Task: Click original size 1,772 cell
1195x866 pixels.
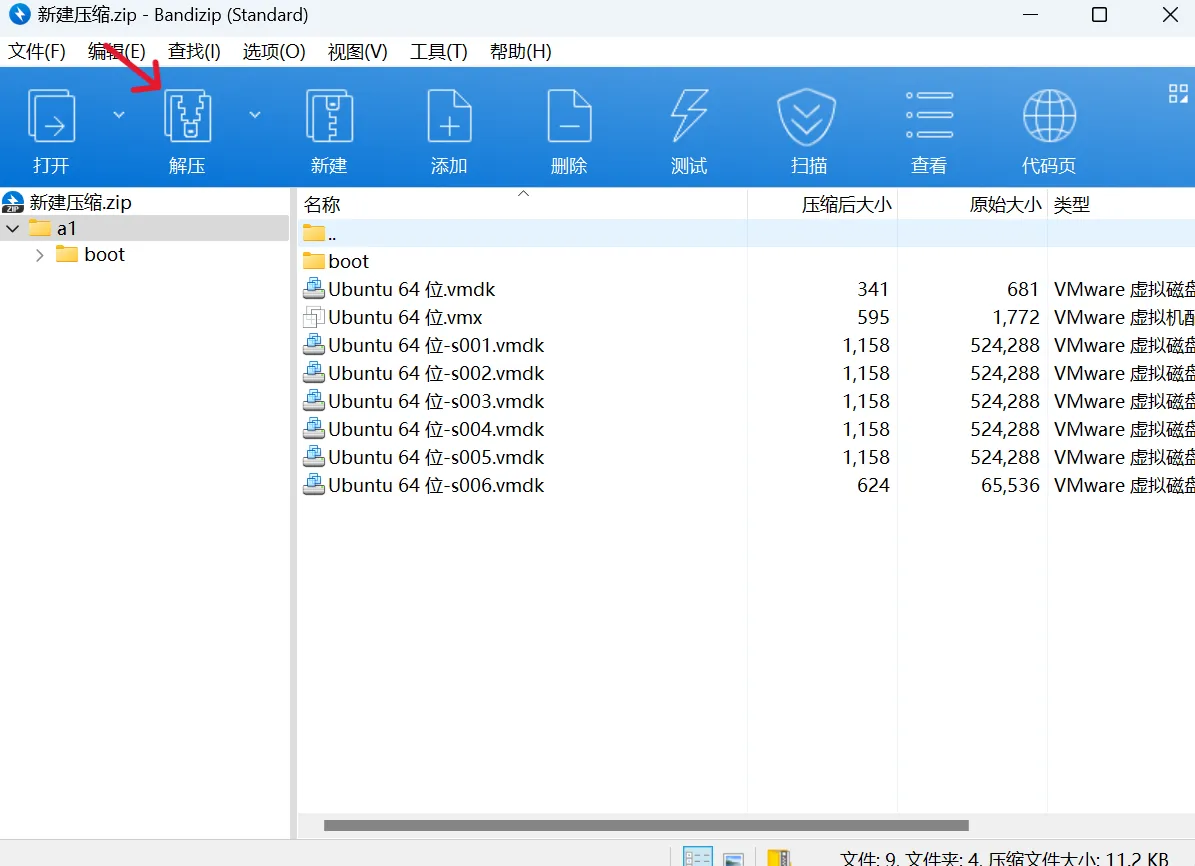Action: click(x=1016, y=317)
